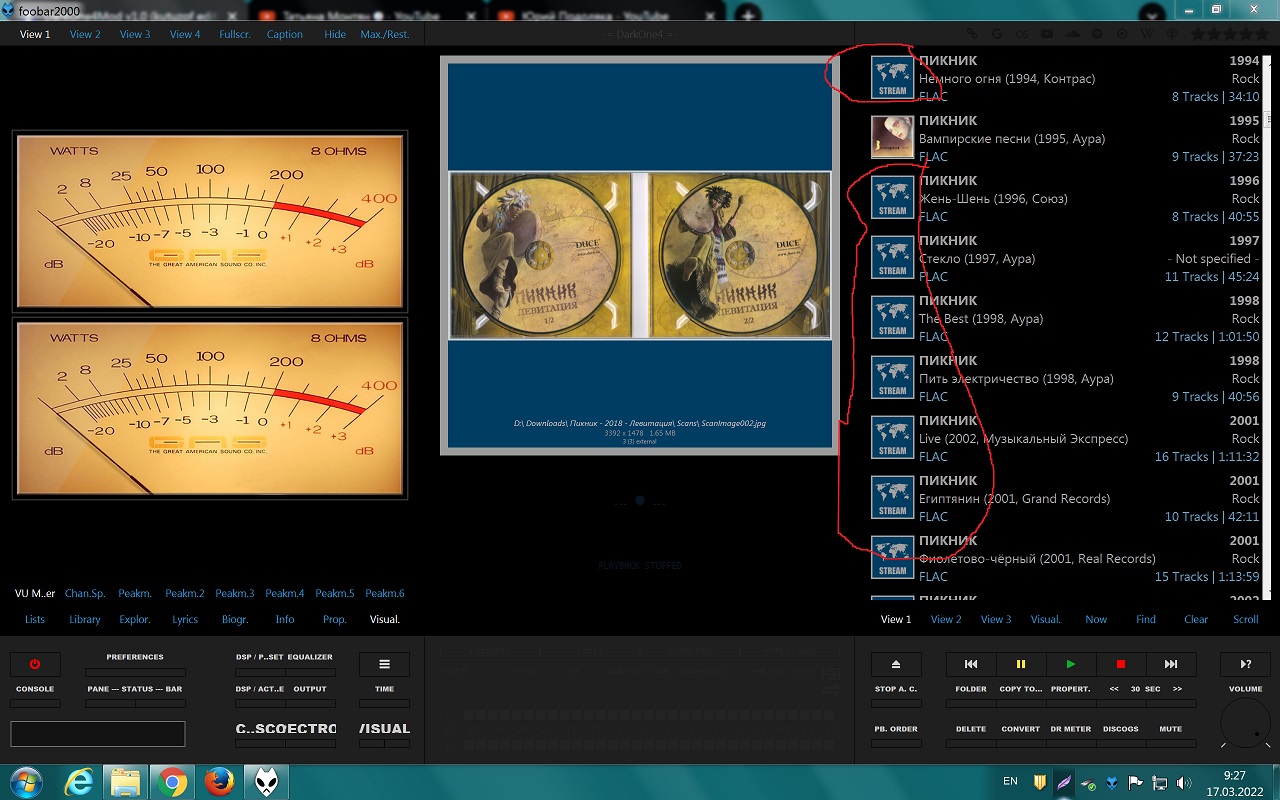Screen dimensions: 1280x800
Task: Open the hamburger menu above TIME
Action: coord(384,664)
